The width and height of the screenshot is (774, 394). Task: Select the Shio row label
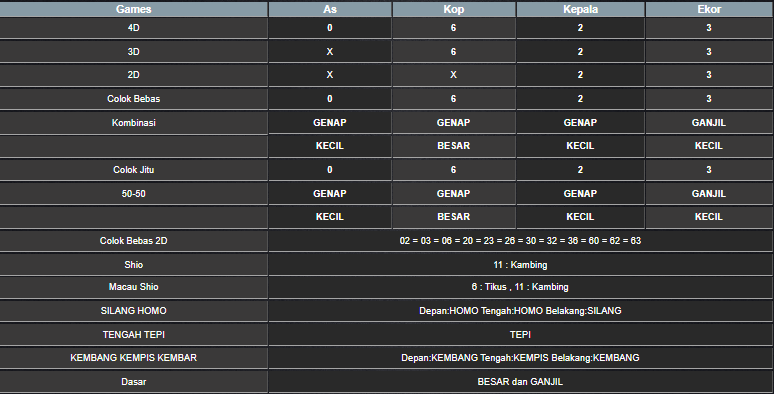click(x=133, y=265)
